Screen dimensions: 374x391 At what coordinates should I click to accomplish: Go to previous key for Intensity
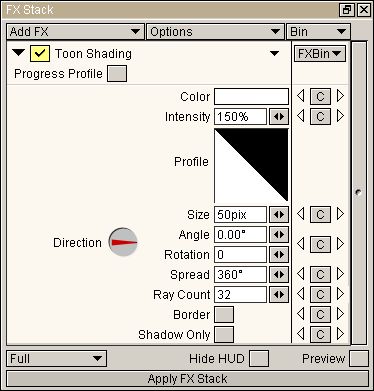pos(301,116)
